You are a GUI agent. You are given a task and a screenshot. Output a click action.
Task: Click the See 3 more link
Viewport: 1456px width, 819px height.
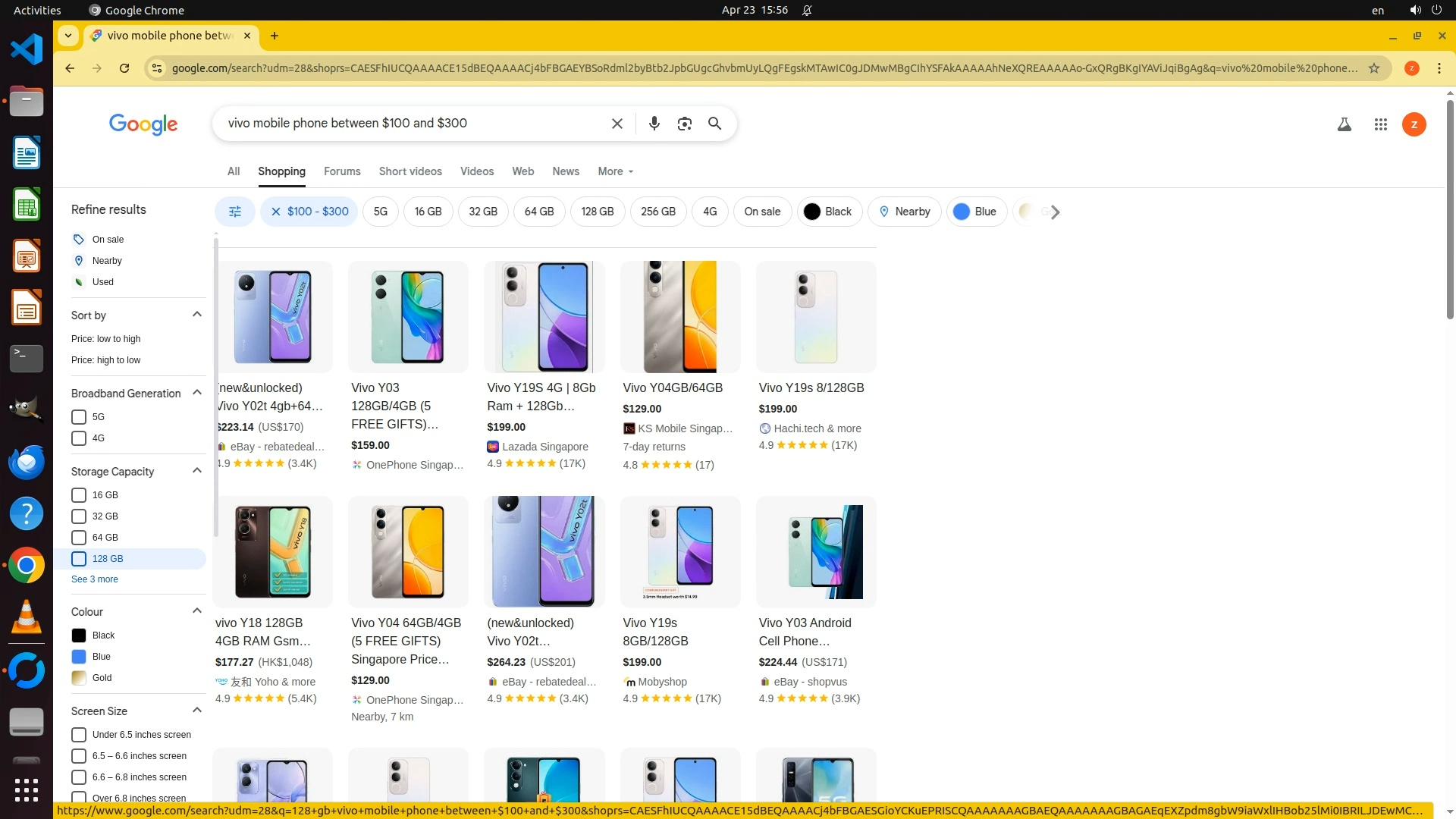click(95, 579)
